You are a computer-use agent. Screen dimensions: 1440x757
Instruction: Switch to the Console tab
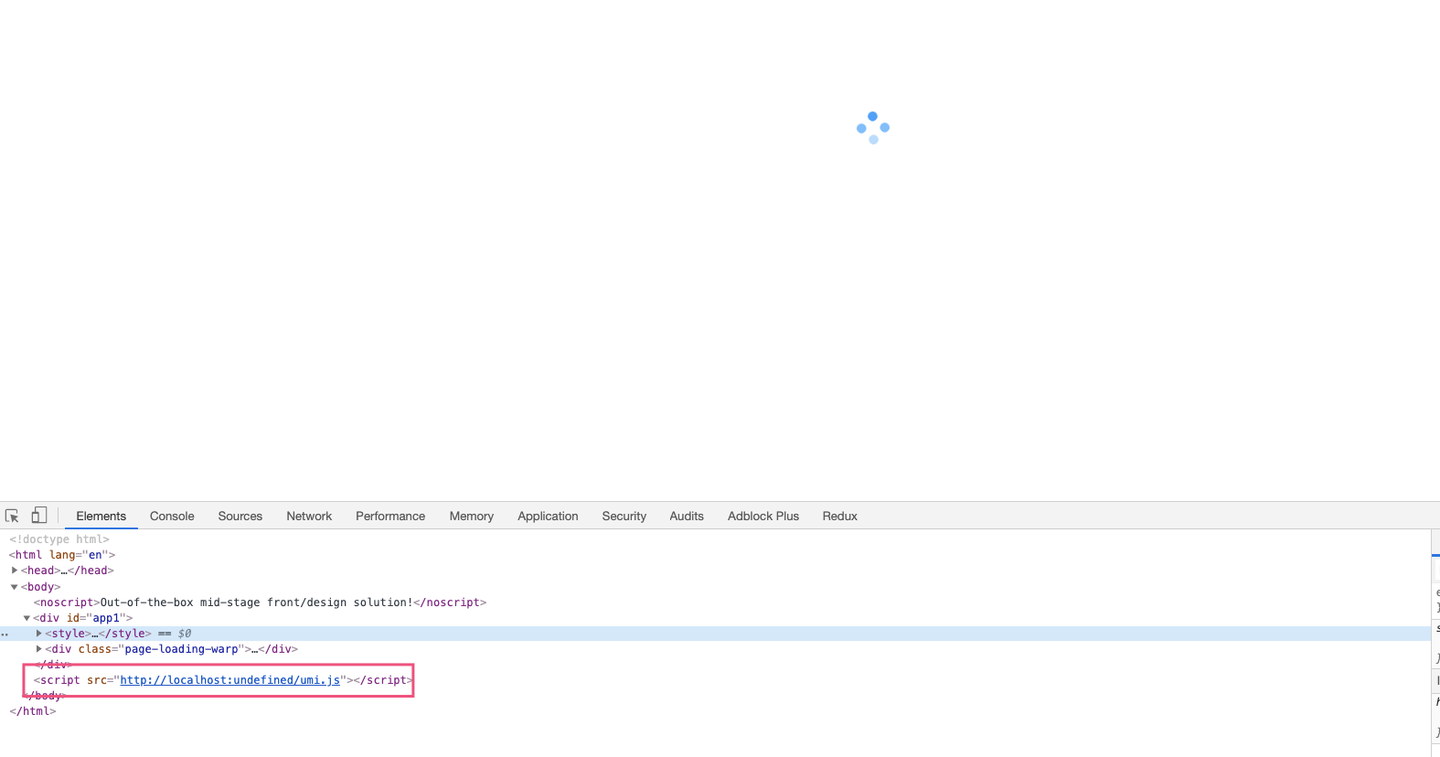pos(172,516)
